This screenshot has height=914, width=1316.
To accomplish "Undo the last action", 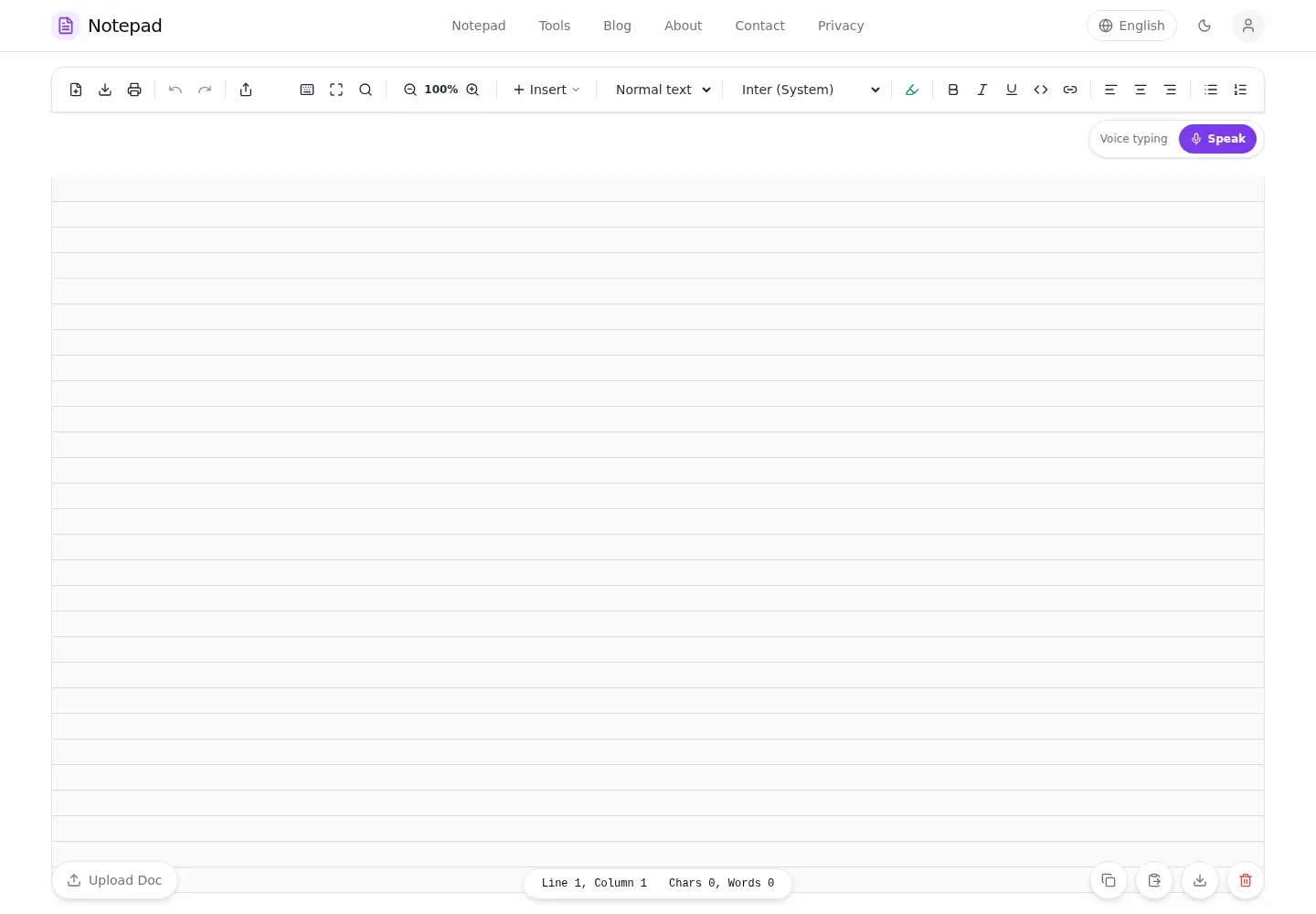I will click(x=175, y=90).
